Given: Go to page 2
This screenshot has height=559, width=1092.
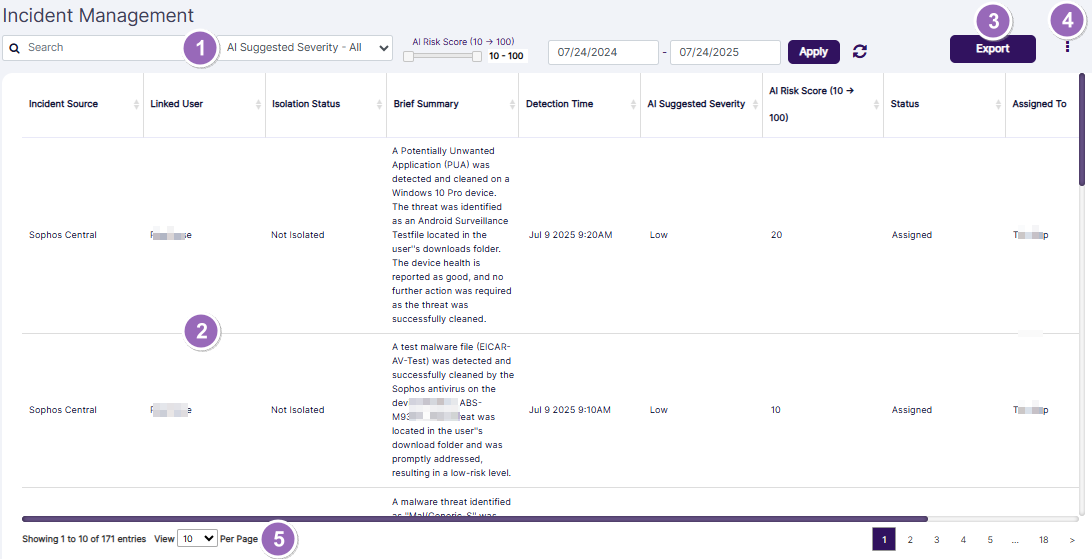Looking at the screenshot, I should click(910, 540).
